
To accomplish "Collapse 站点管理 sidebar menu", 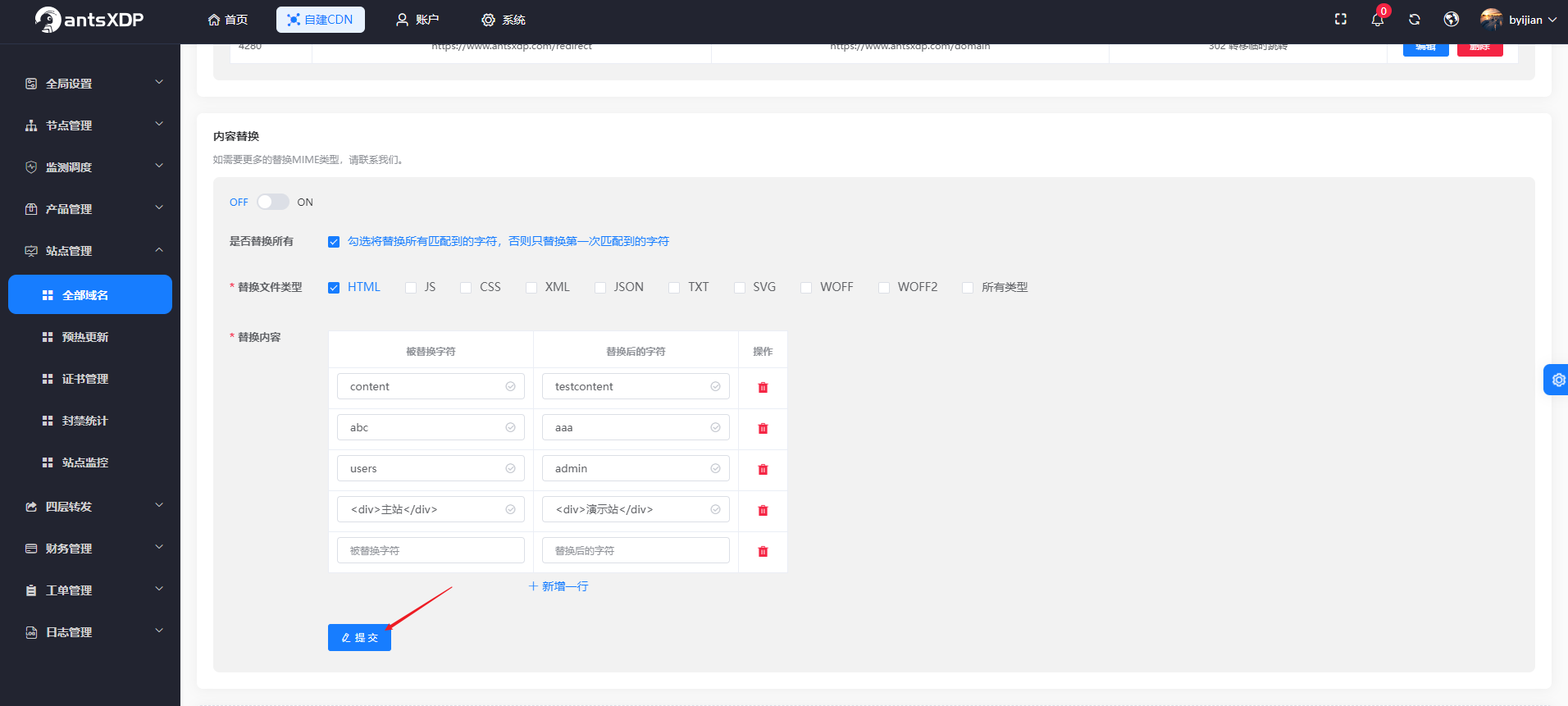I will 90,251.
